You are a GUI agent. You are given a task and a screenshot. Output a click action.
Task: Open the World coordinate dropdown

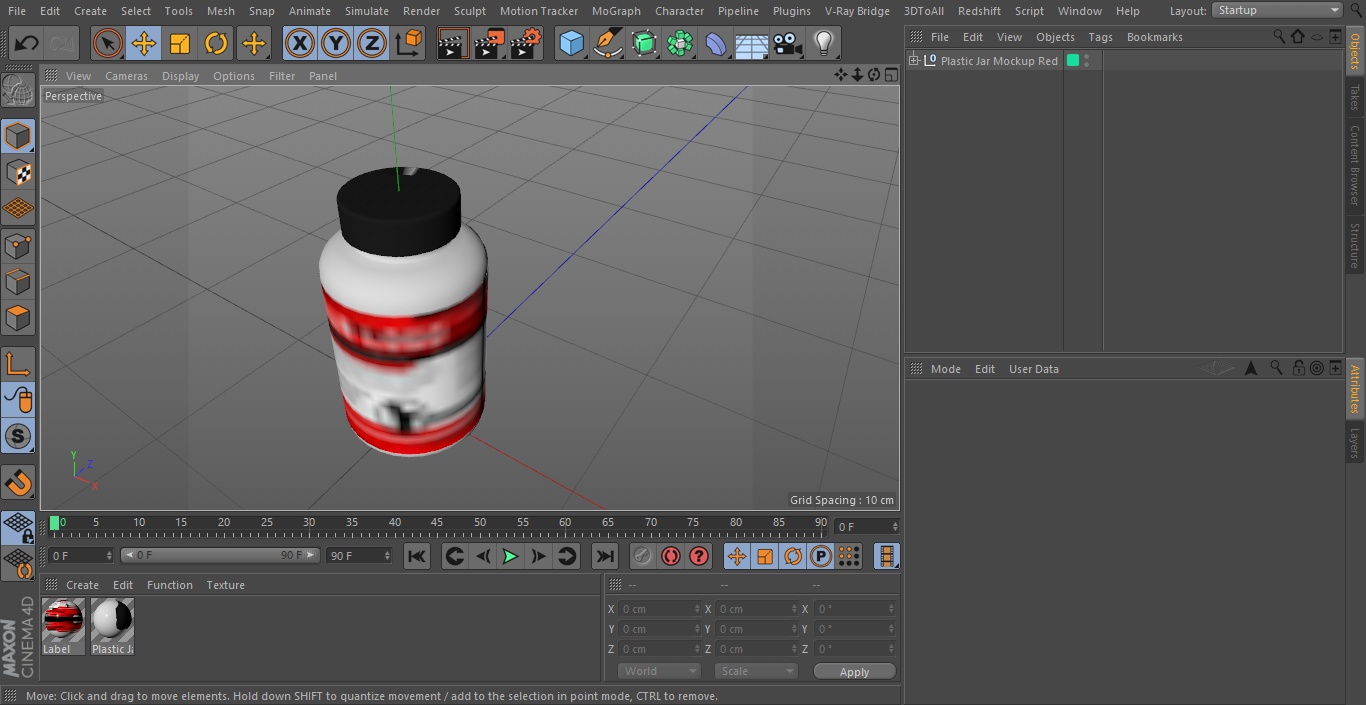click(x=659, y=671)
